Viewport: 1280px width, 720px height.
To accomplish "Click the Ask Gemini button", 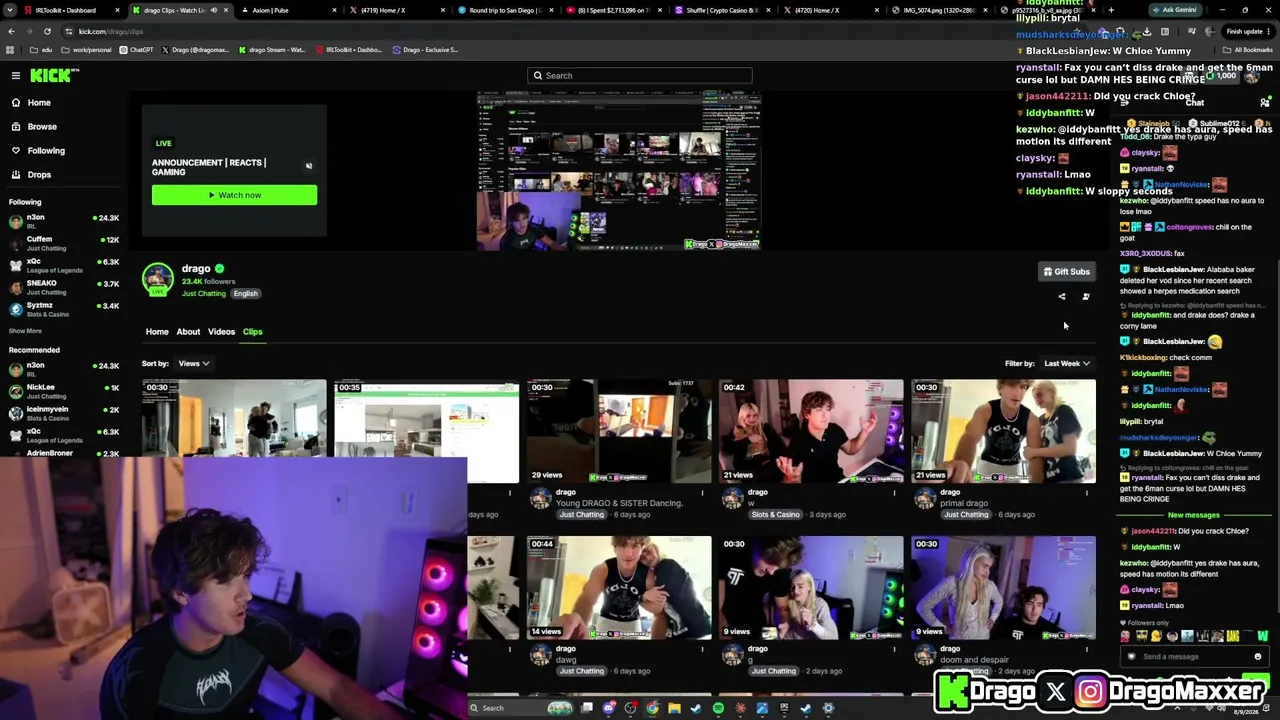I will click(1174, 10).
